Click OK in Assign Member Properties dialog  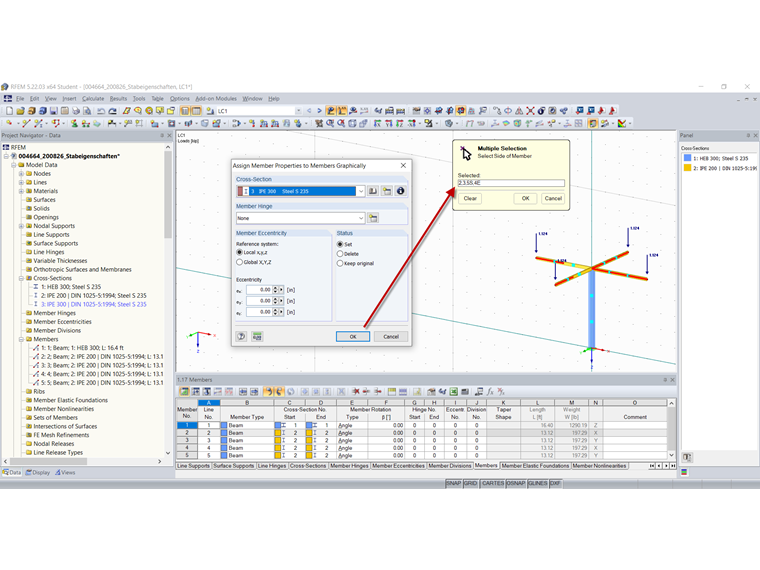click(x=353, y=336)
